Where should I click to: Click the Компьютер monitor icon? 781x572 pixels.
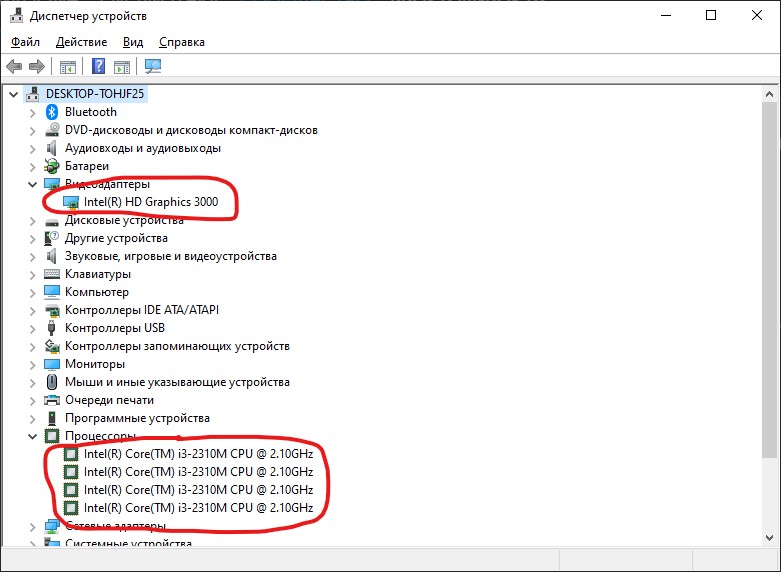(x=52, y=292)
